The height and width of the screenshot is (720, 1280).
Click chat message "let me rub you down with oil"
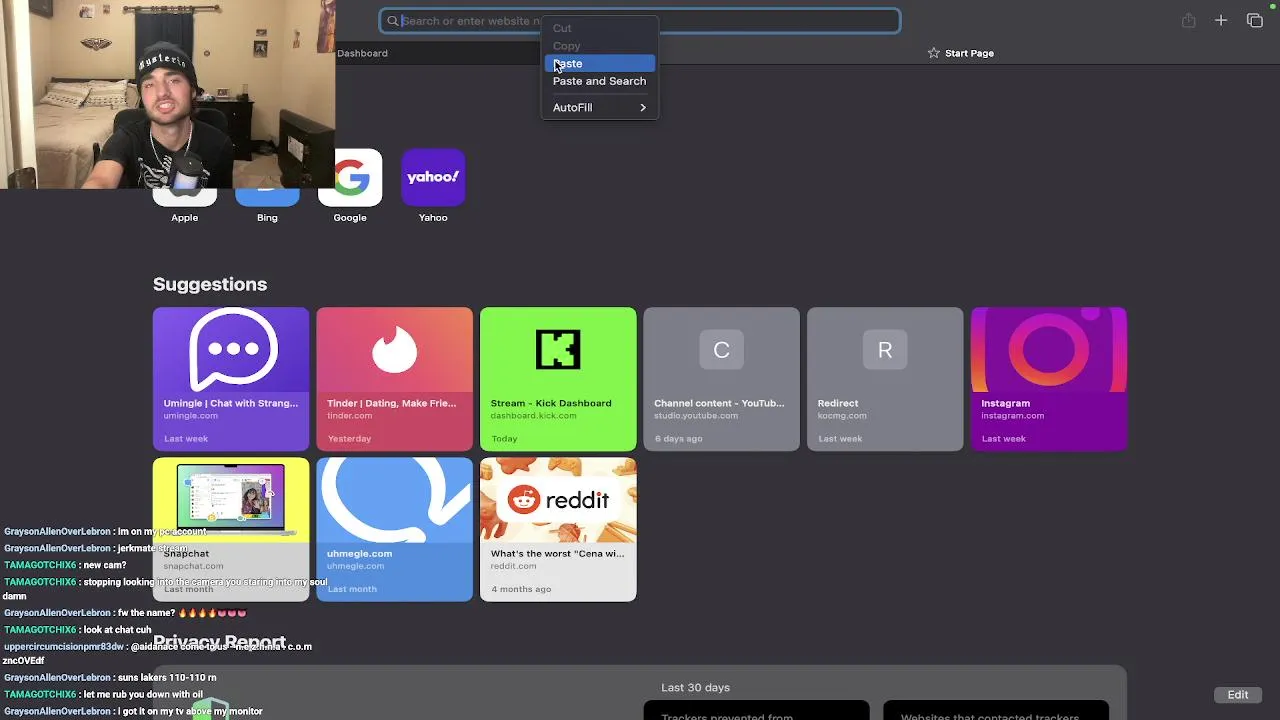143,695
